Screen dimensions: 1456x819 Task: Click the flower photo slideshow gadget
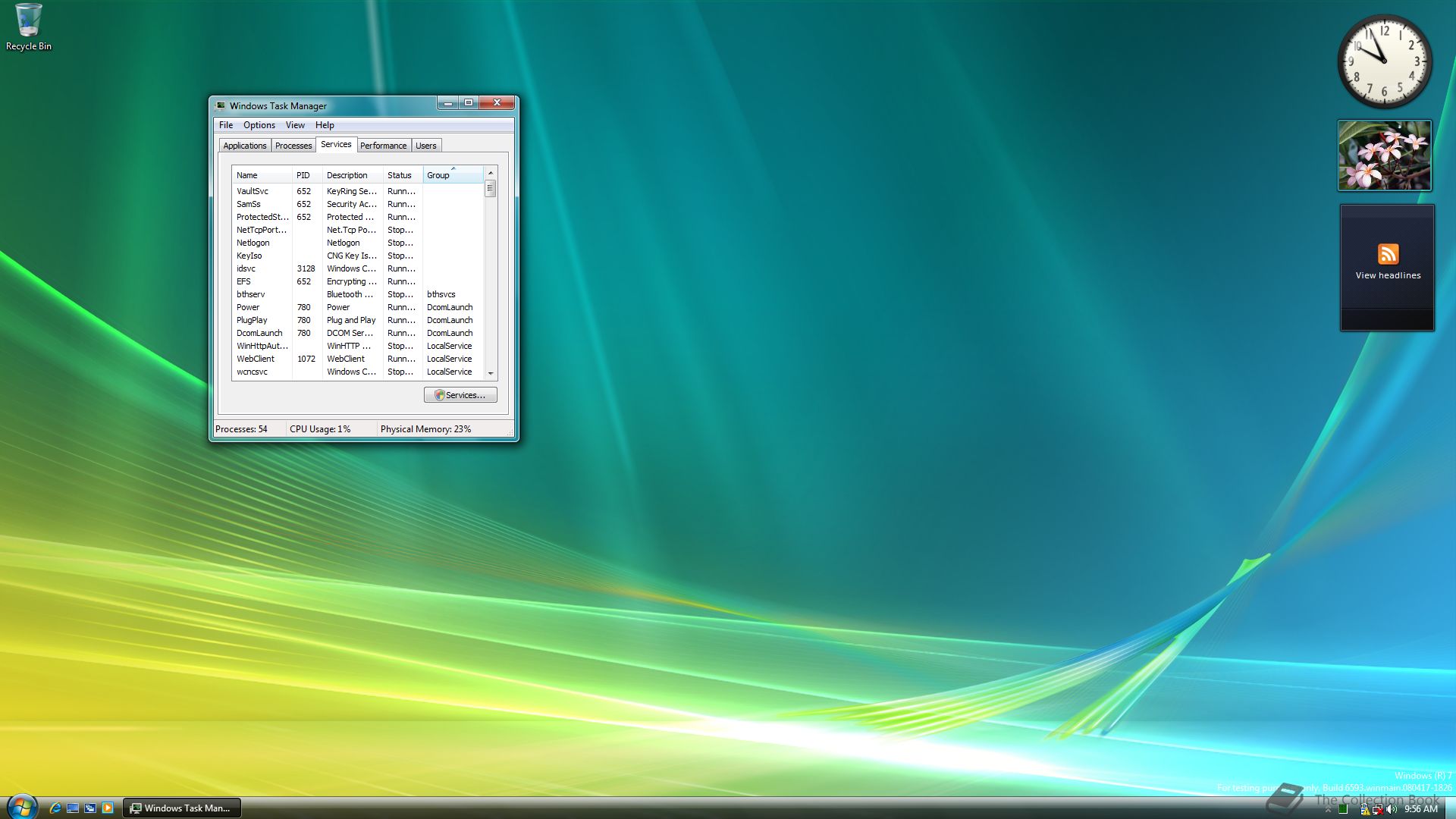tap(1385, 155)
